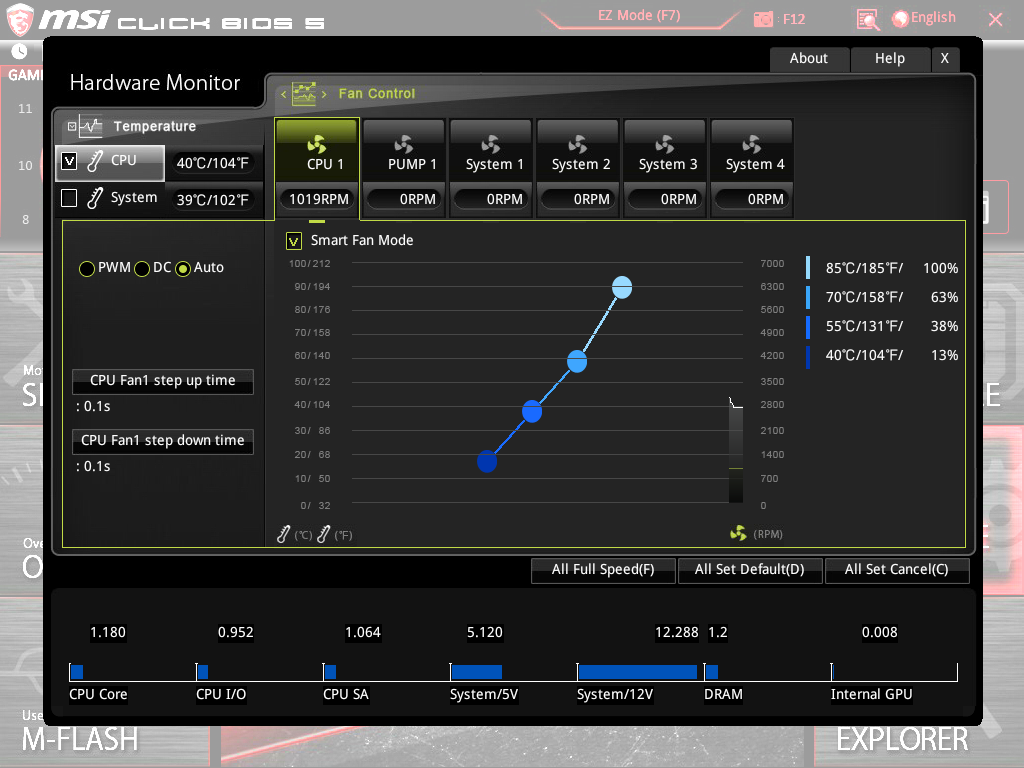The width and height of the screenshot is (1024, 768).
Task: Uncheck Smart Fan Mode
Action: 294,241
